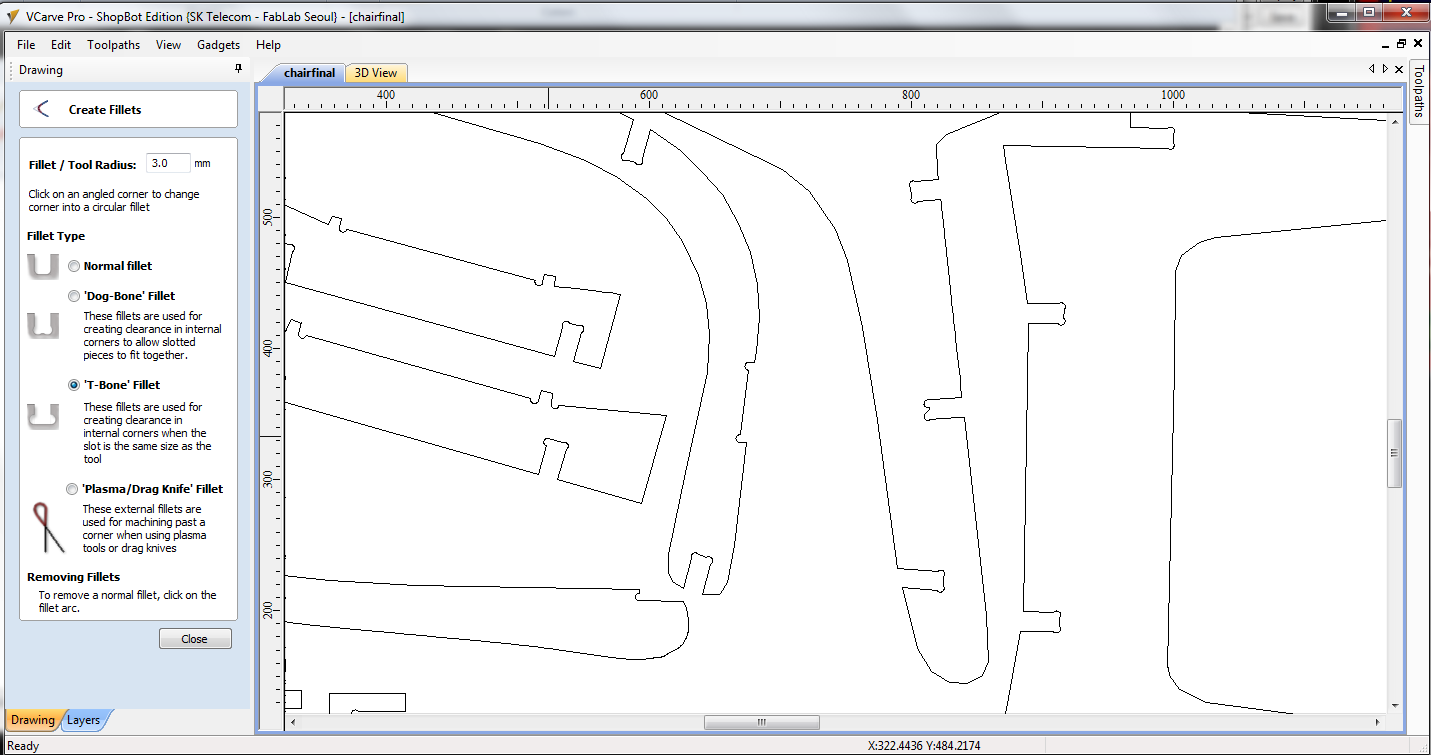1431x755 pixels.
Task: Select the 'T-Bone' Fillet radio button
Action: (74, 385)
